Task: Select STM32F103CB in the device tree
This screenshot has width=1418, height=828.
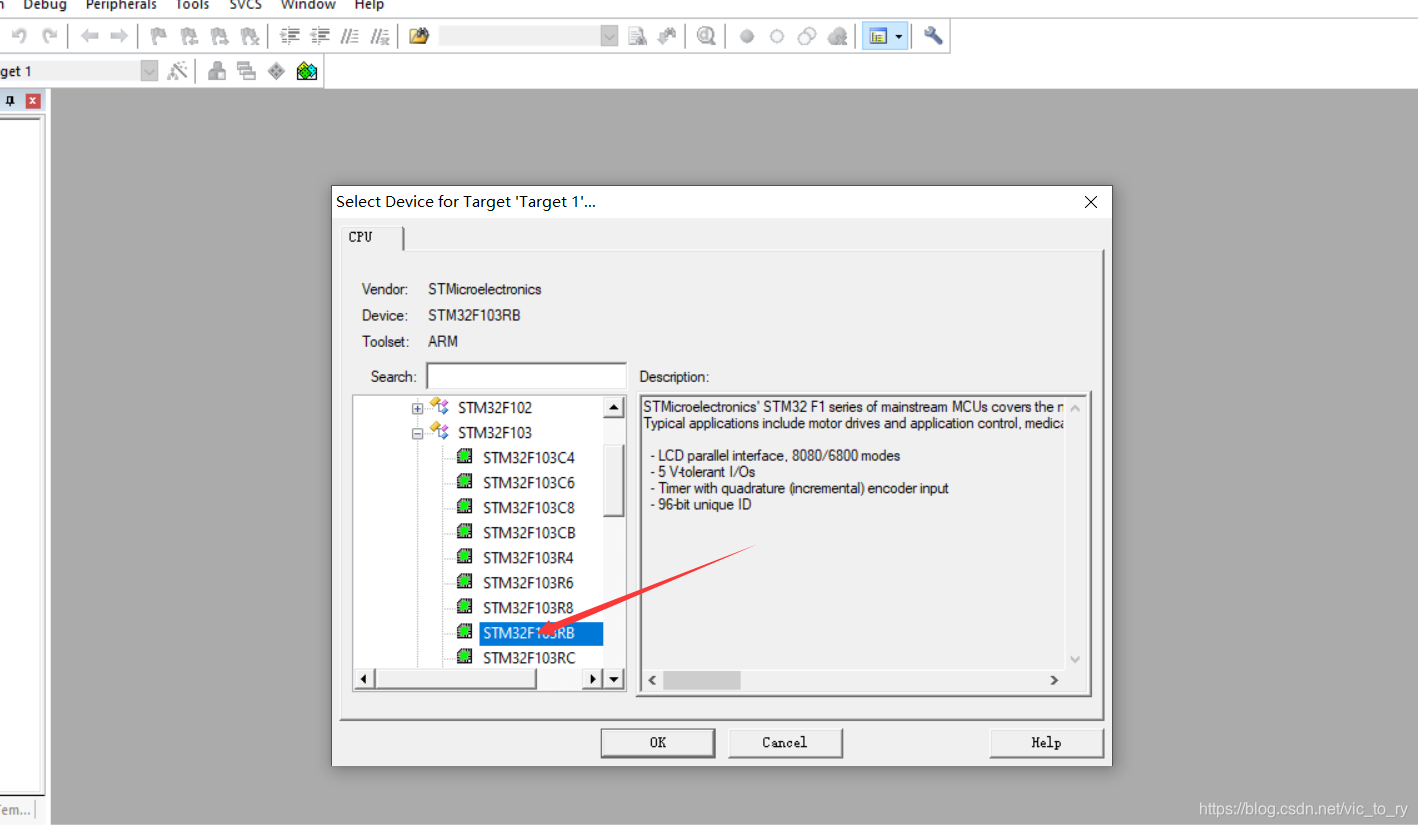Action: (x=529, y=533)
